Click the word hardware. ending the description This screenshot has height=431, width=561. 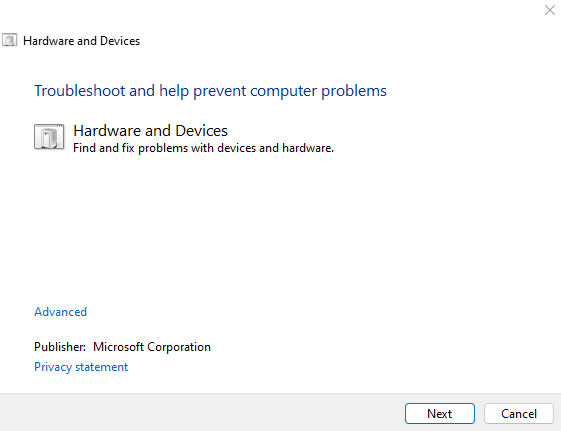point(308,148)
